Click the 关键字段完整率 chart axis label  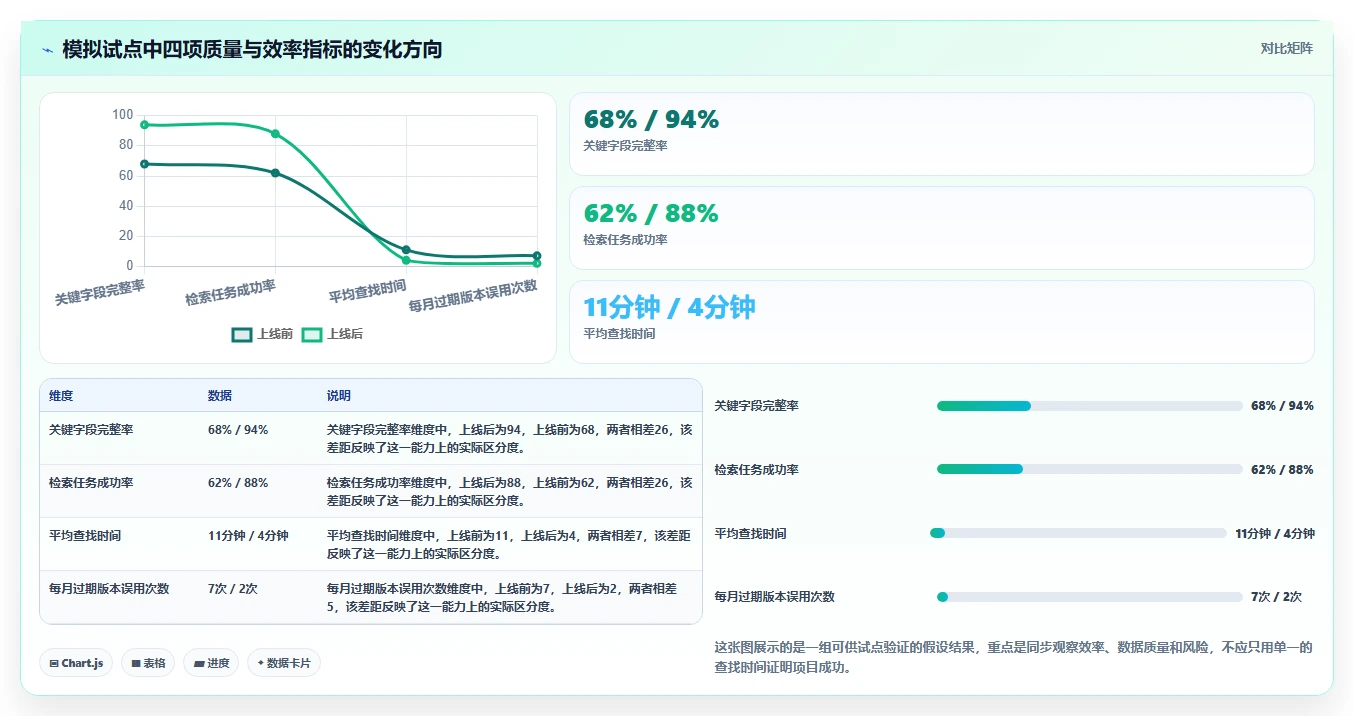click(x=100, y=292)
